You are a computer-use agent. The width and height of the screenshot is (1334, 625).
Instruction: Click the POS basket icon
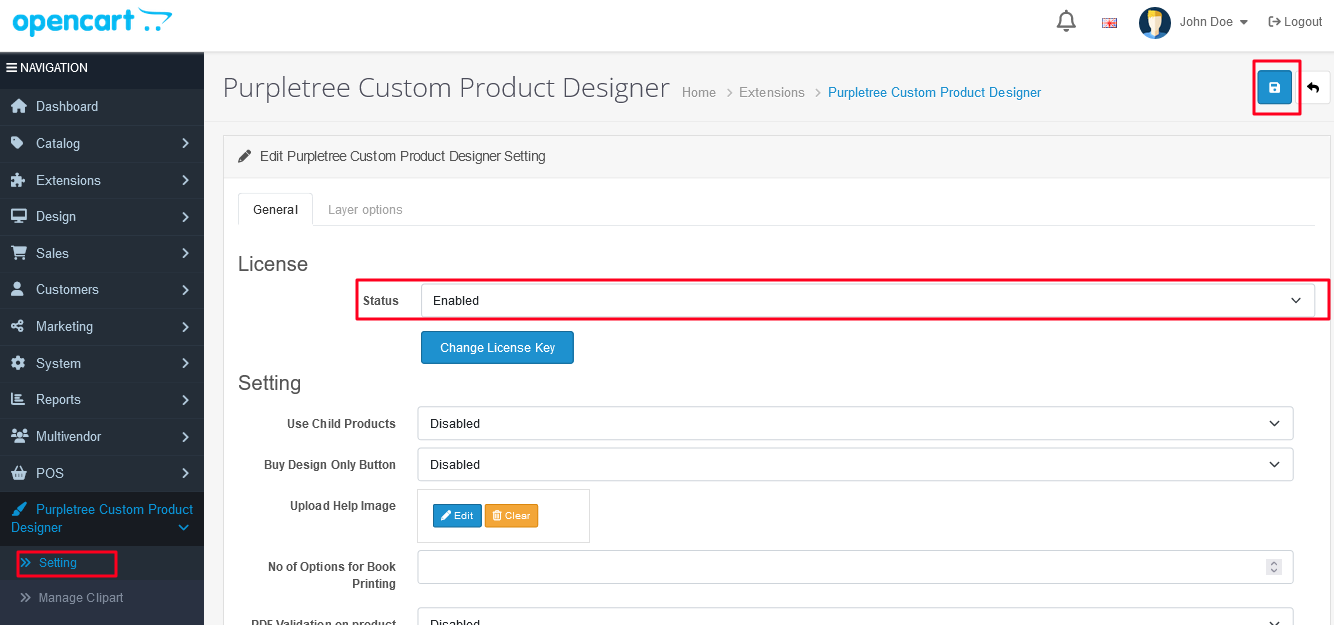click(x=18, y=473)
